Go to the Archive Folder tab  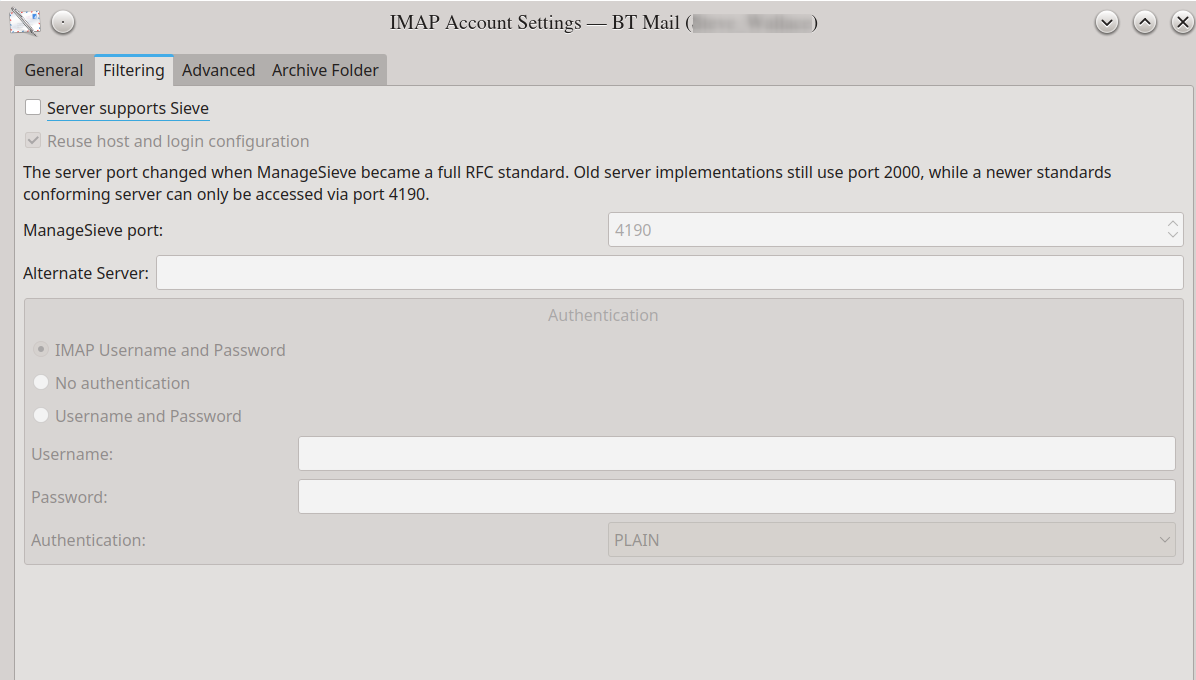pos(325,70)
